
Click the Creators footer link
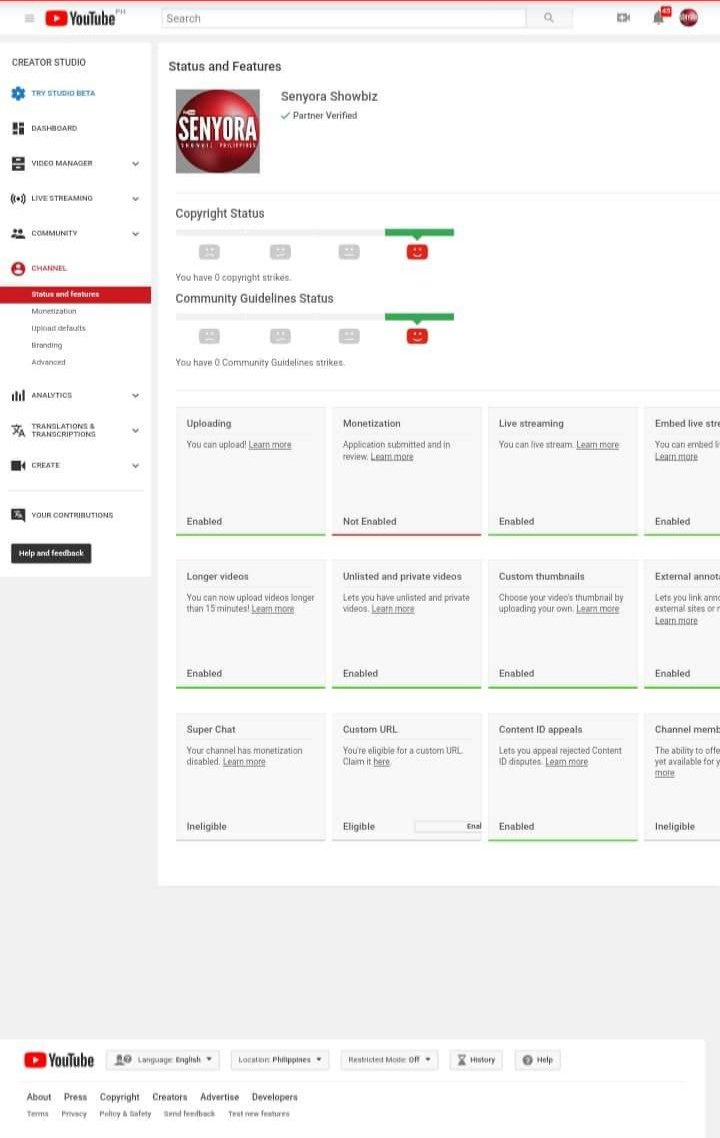pos(170,1097)
